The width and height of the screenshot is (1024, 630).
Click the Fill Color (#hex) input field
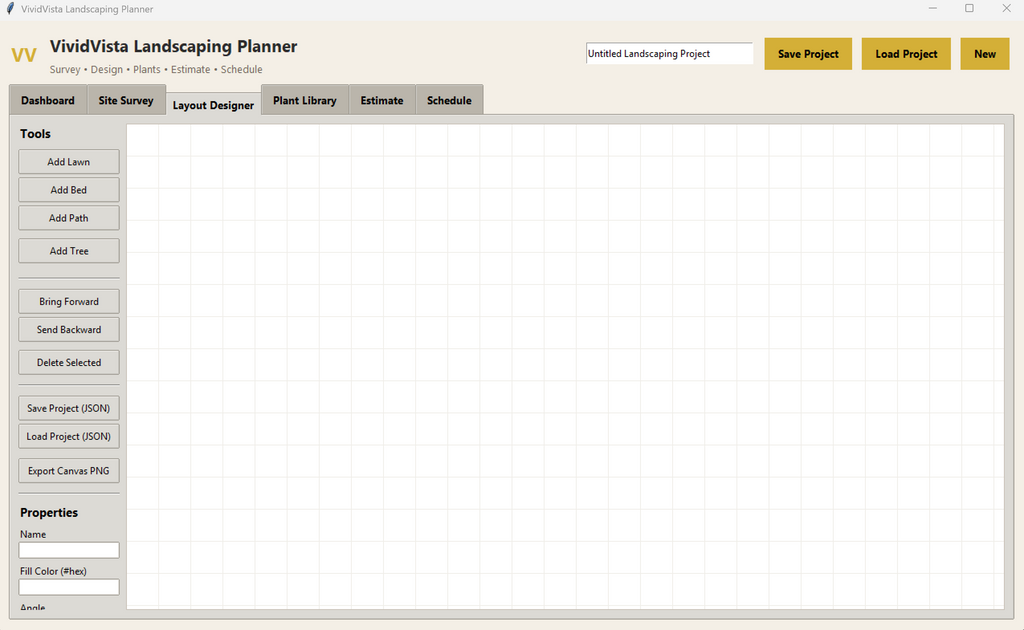68,587
